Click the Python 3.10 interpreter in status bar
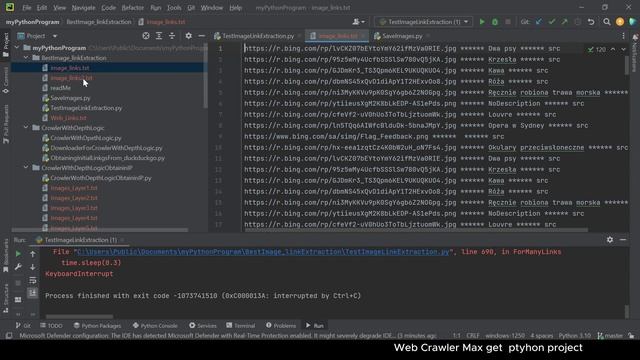Screen dimensions: 640x360 pyautogui.click(x=575, y=336)
